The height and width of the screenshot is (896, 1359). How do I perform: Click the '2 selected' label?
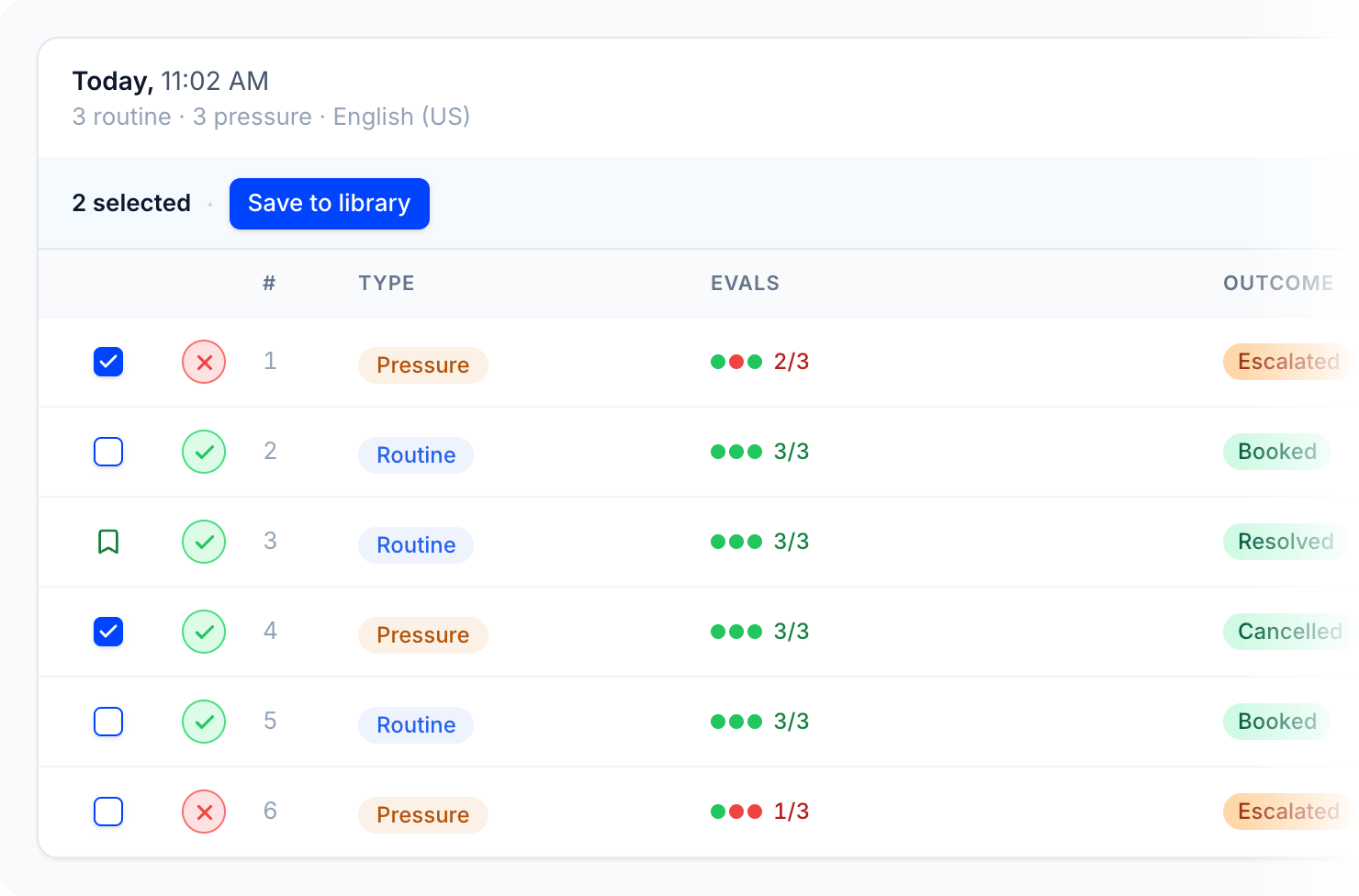tap(131, 203)
